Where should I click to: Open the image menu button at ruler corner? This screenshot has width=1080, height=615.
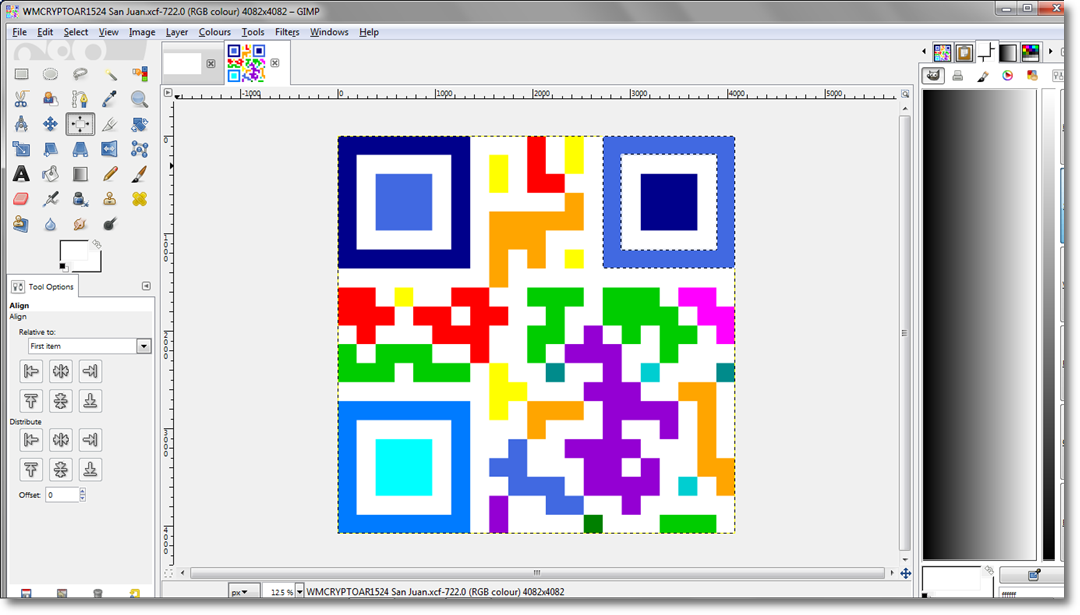[x=168, y=92]
